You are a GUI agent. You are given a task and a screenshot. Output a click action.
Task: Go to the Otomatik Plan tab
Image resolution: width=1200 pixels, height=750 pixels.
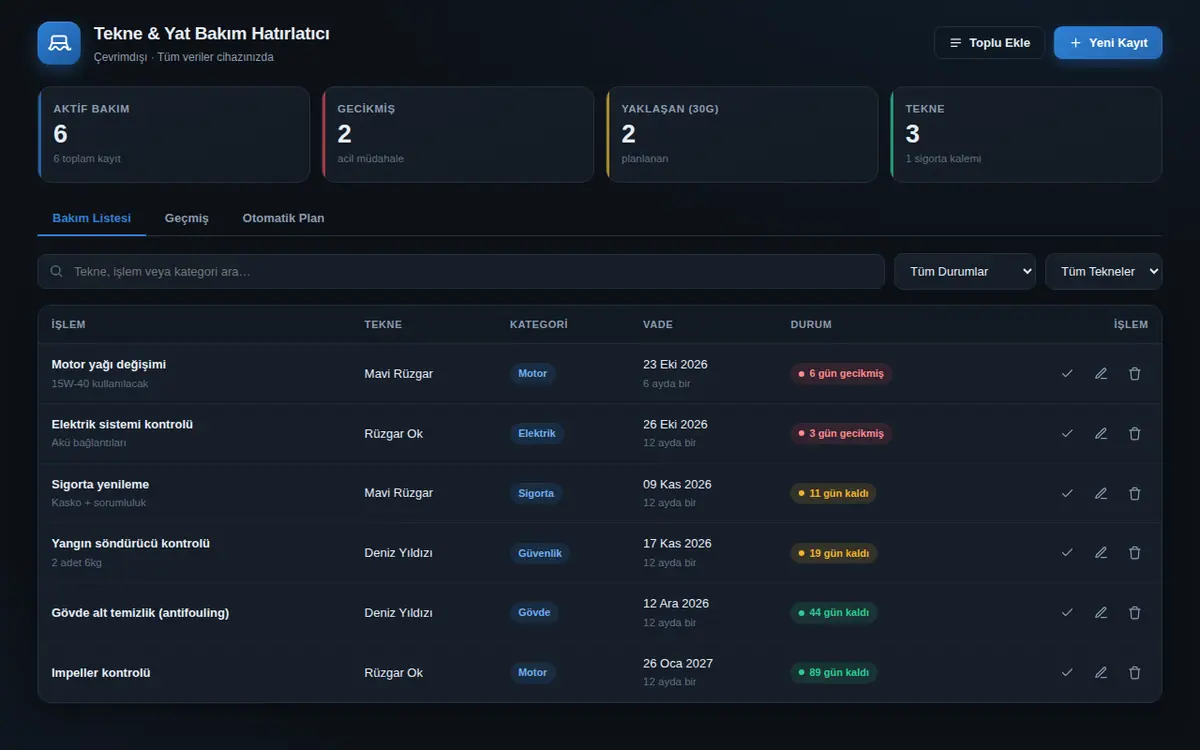point(283,218)
